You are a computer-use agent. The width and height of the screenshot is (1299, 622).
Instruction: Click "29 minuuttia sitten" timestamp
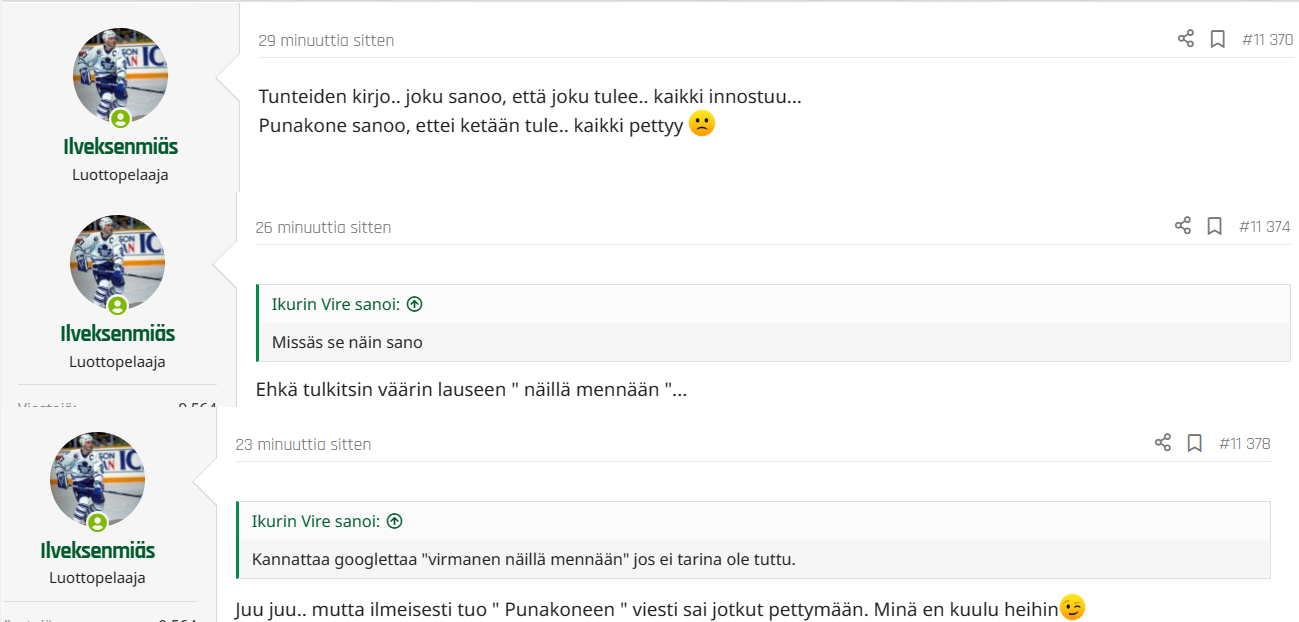point(326,41)
